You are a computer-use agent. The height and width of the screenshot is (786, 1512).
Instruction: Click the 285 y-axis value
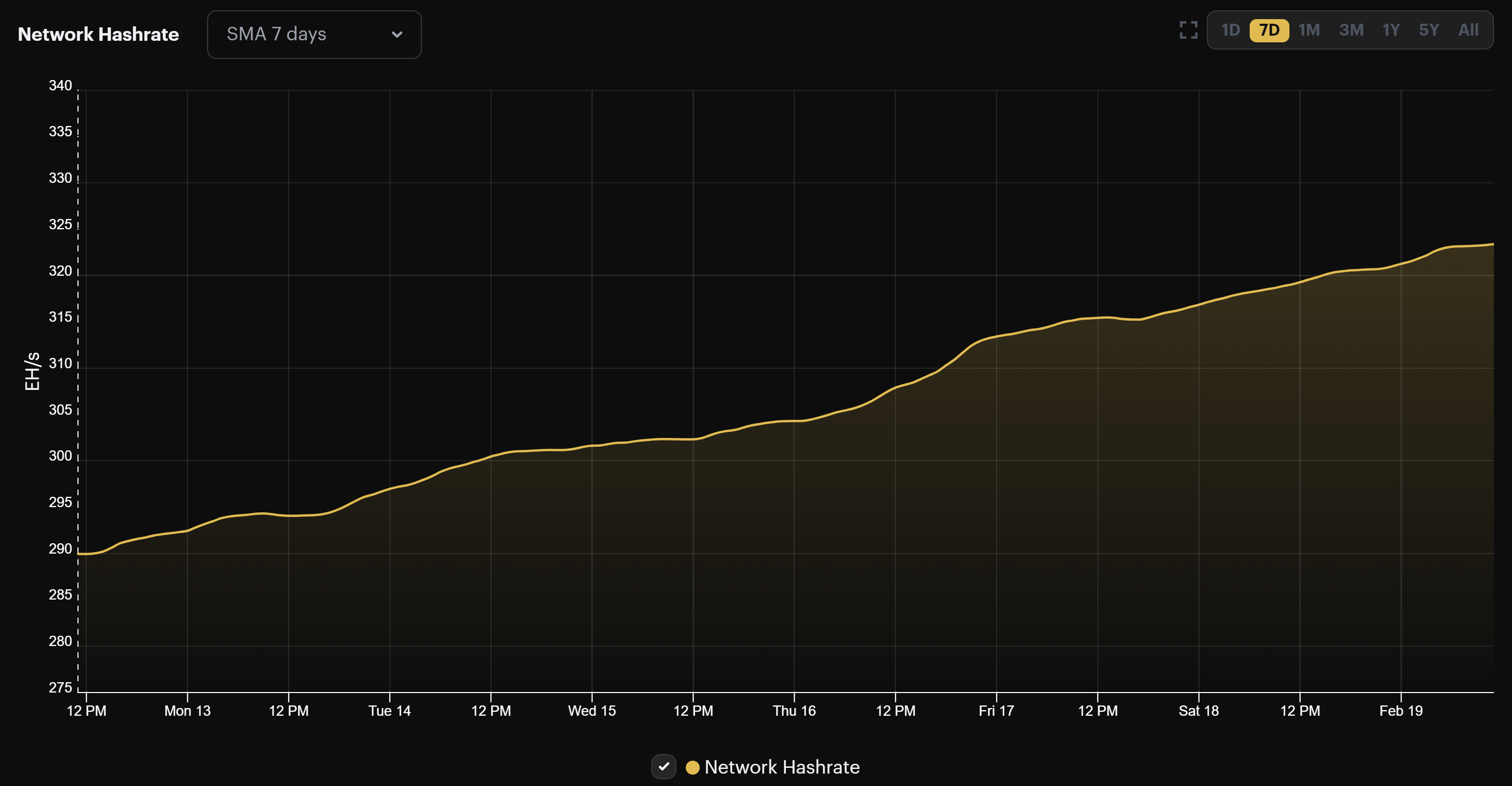click(x=60, y=595)
